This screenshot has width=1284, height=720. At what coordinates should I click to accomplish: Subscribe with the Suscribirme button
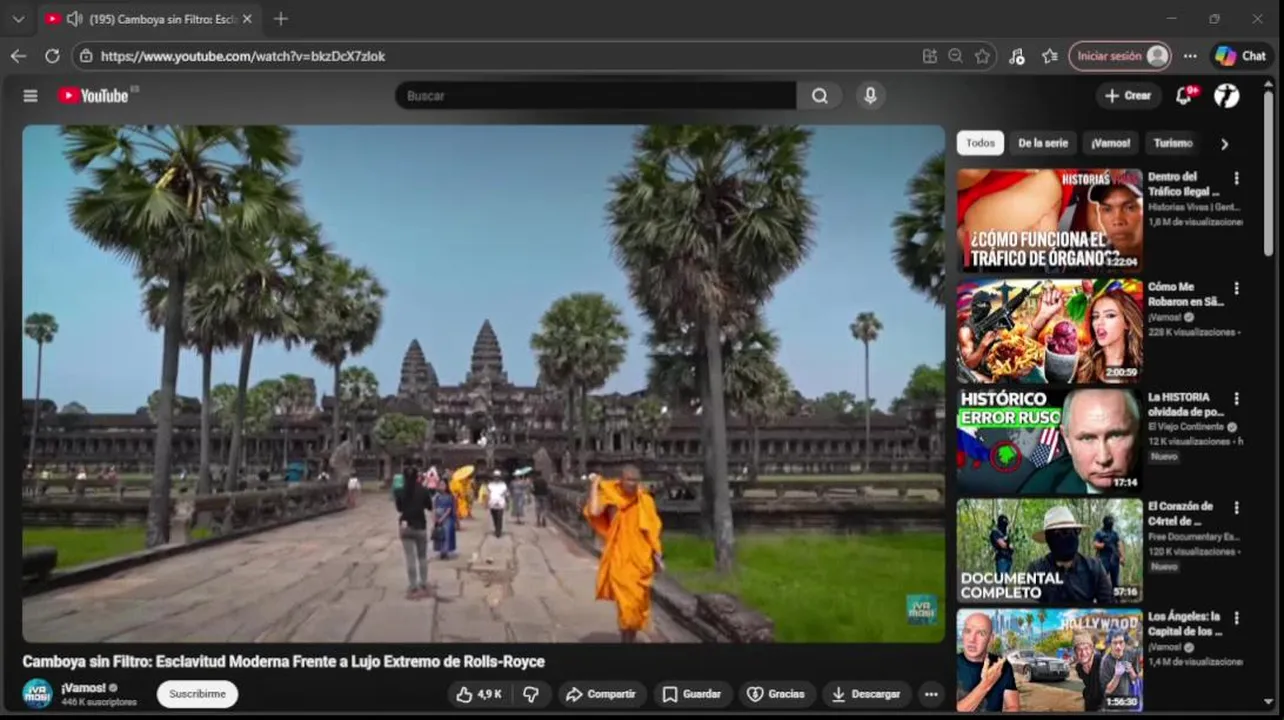pyautogui.click(x=197, y=694)
